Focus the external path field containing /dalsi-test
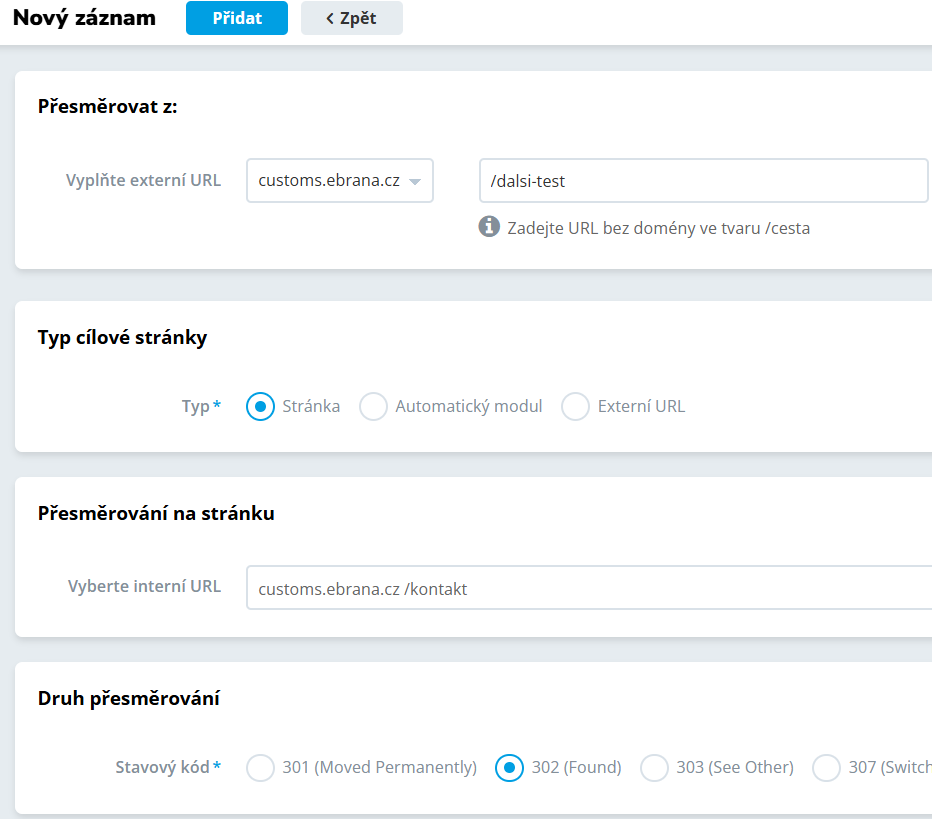The width and height of the screenshot is (932, 819). pos(704,181)
